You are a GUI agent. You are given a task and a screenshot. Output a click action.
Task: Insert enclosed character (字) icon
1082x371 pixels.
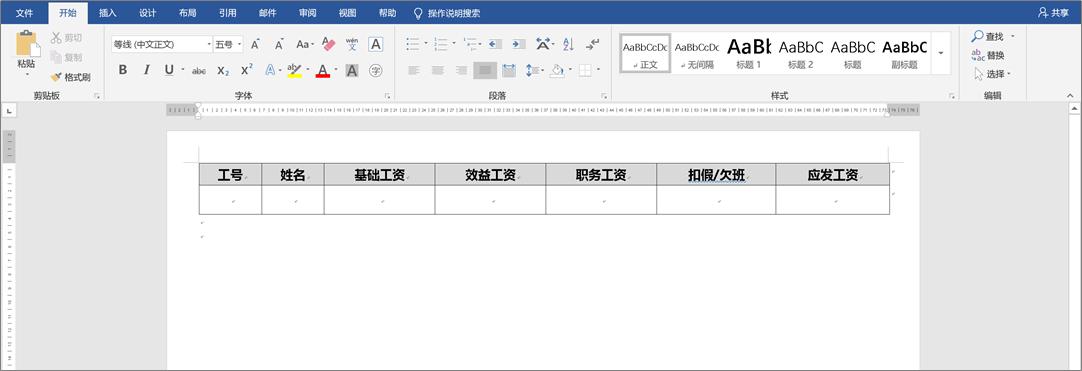(x=375, y=70)
